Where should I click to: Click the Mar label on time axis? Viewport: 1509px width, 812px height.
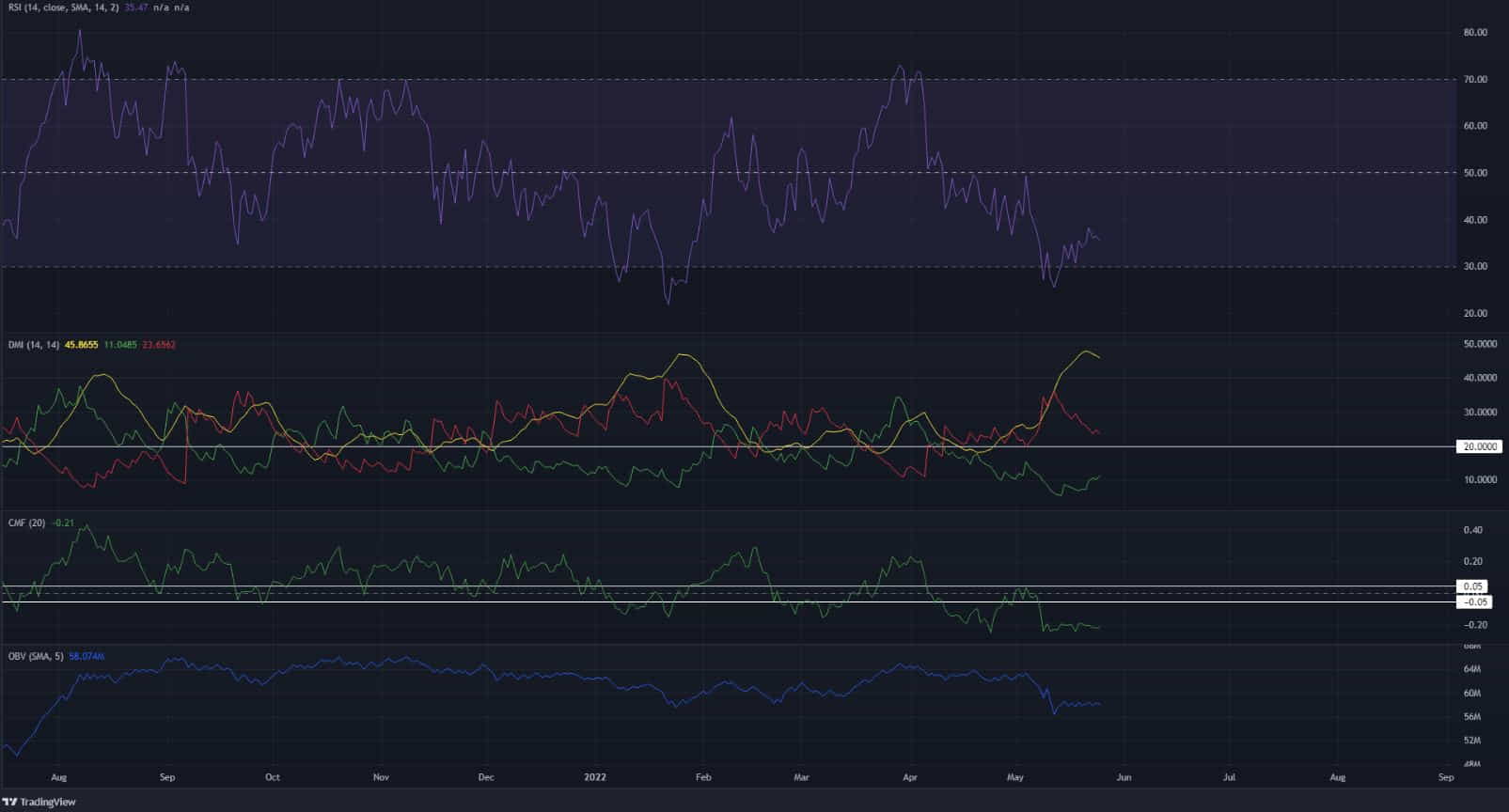801,777
